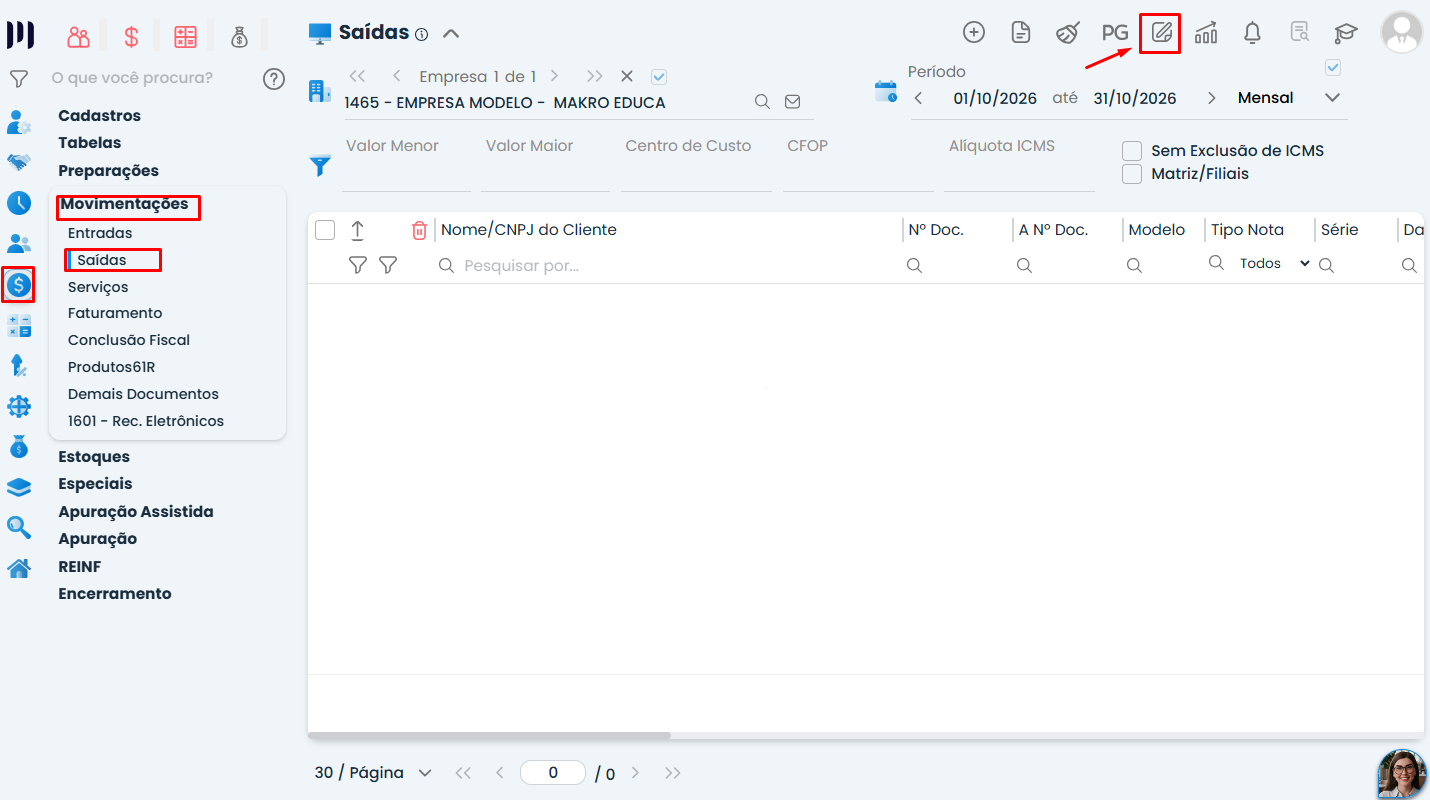Click the plus-circle add icon in top toolbar
Image resolution: width=1430 pixels, height=800 pixels.
pos(974,32)
